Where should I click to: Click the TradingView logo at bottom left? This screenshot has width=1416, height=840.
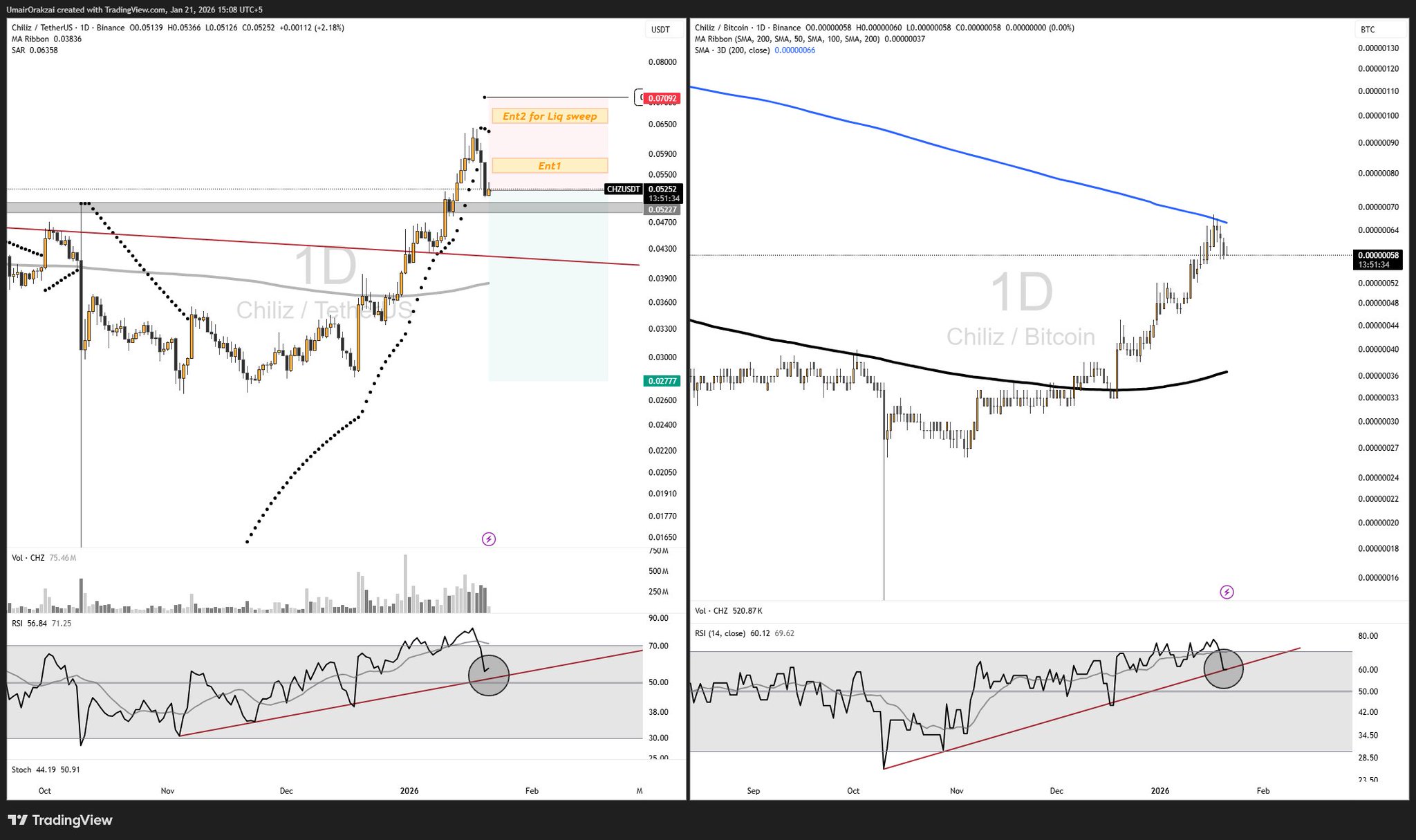[60, 820]
